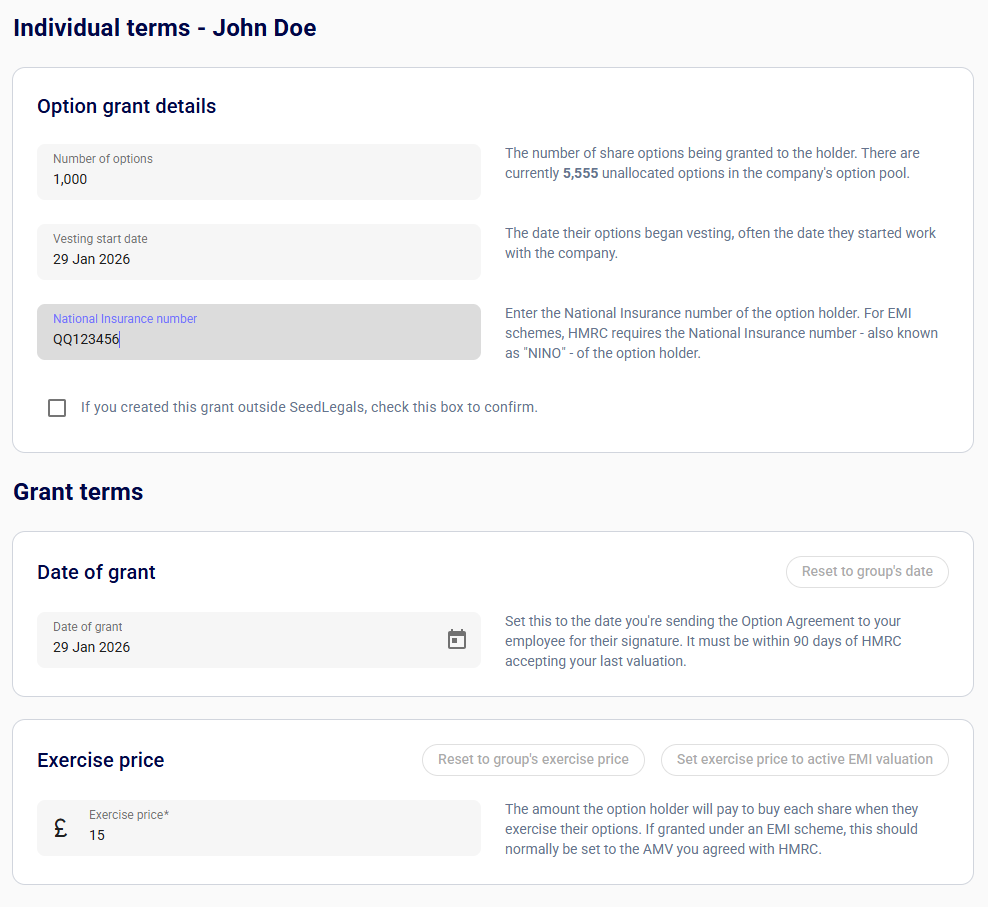
Task: Click the Option grant details heading
Action: coord(126,106)
